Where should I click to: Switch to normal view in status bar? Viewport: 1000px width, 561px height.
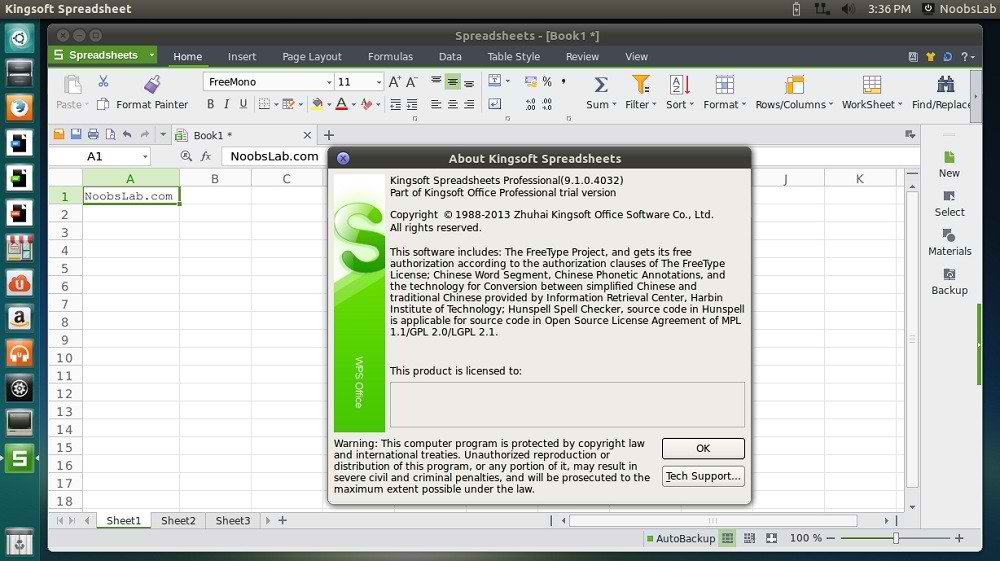click(728, 538)
